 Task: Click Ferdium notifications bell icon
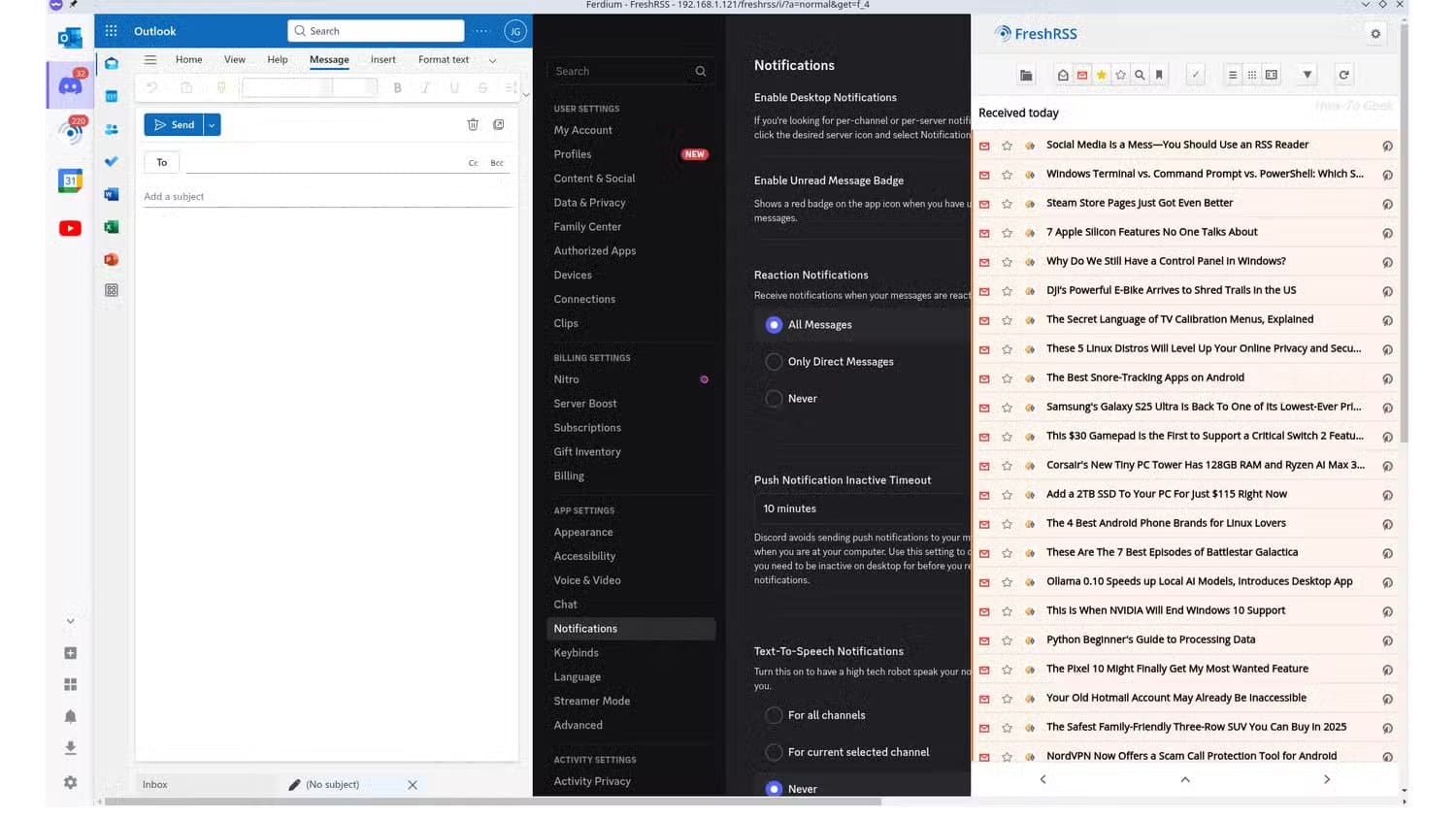[70, 716]
